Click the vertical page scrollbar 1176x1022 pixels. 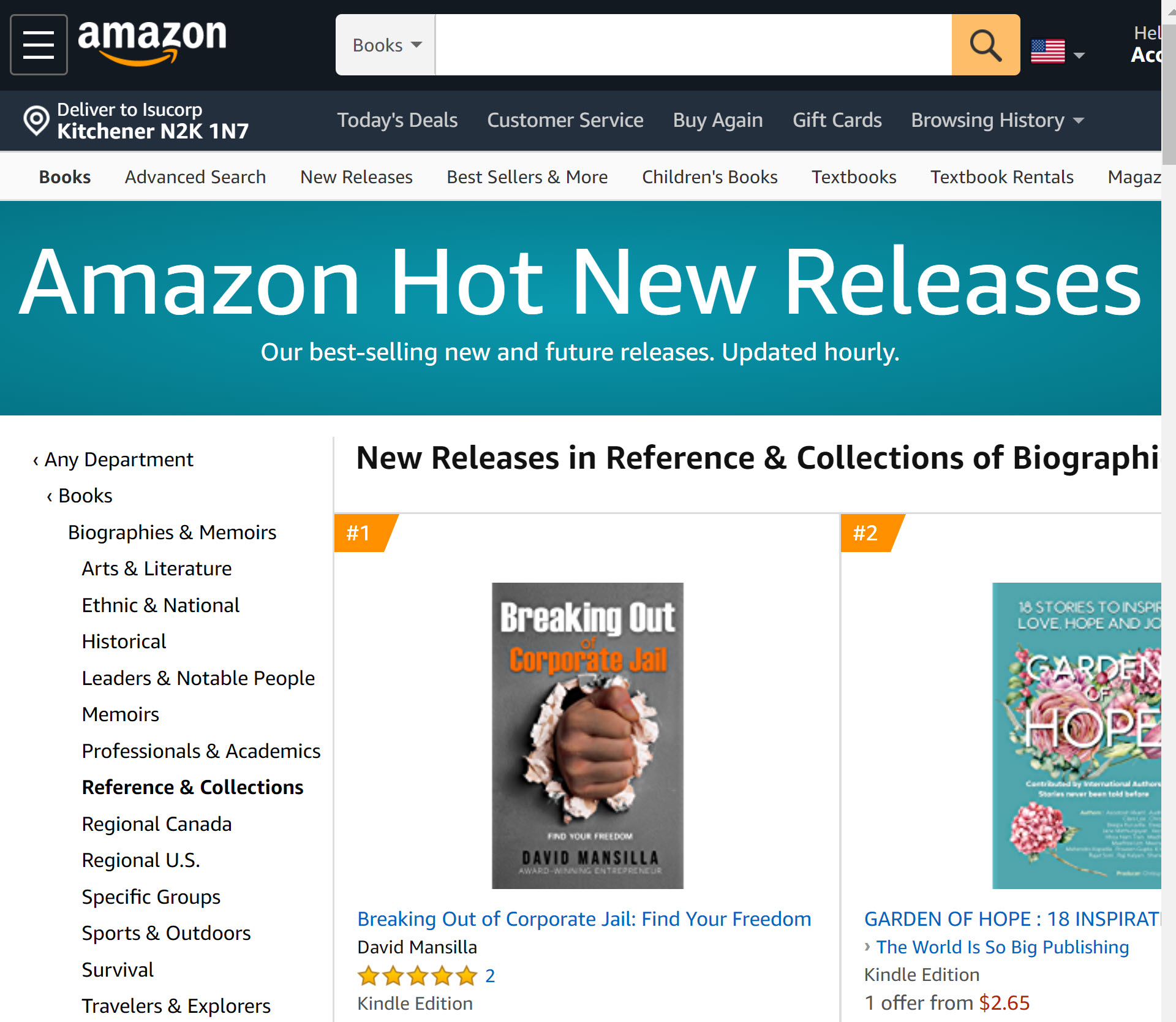tap(1169, 511)
